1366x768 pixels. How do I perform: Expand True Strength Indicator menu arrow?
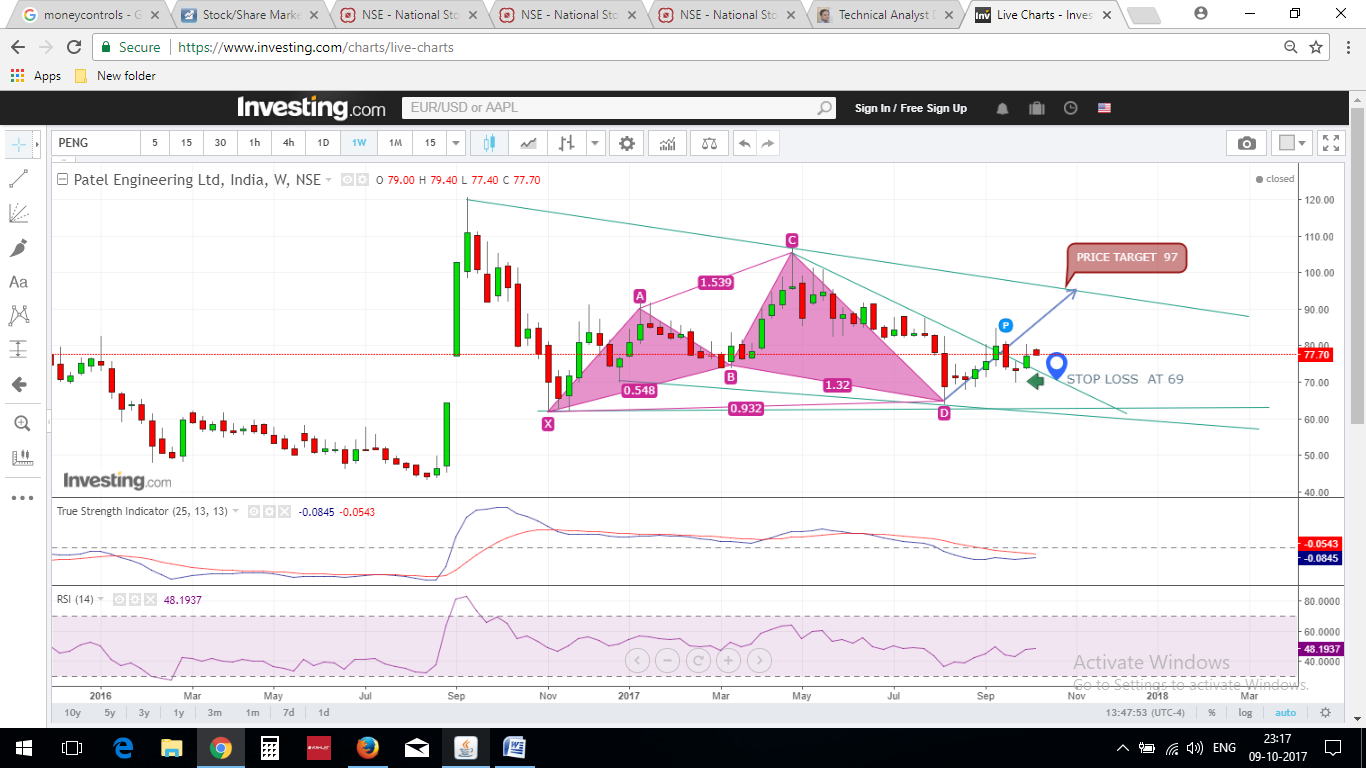(236, 511)
